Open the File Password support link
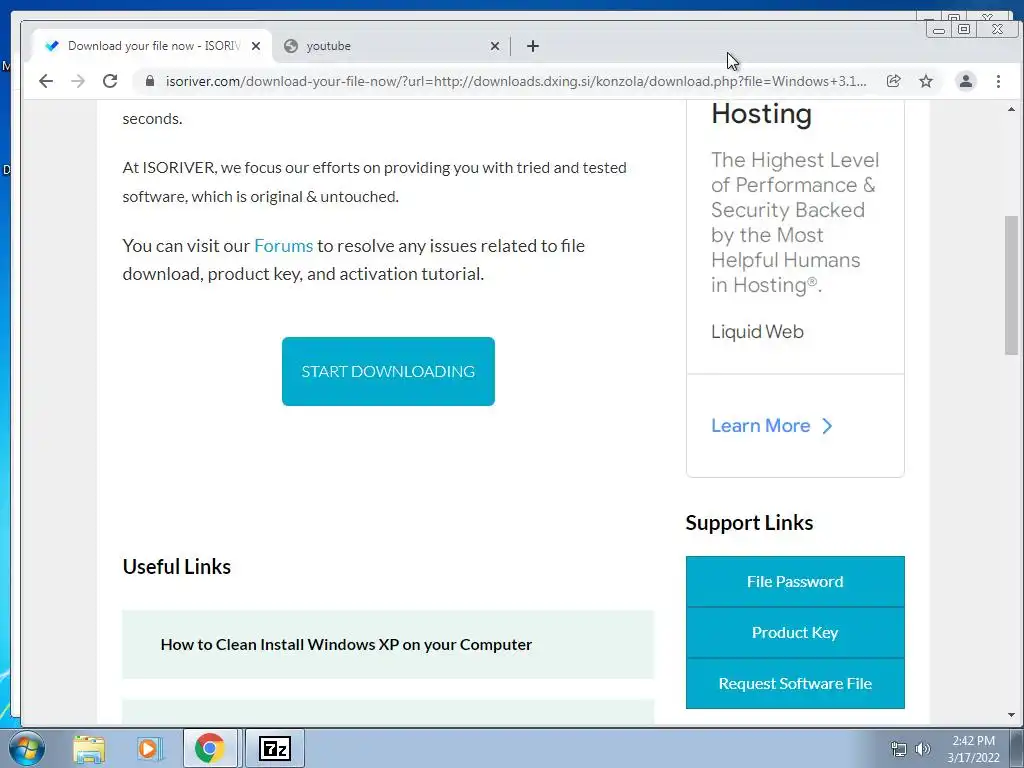Screen dimensions: 1024x768 (x=795, y=581)
